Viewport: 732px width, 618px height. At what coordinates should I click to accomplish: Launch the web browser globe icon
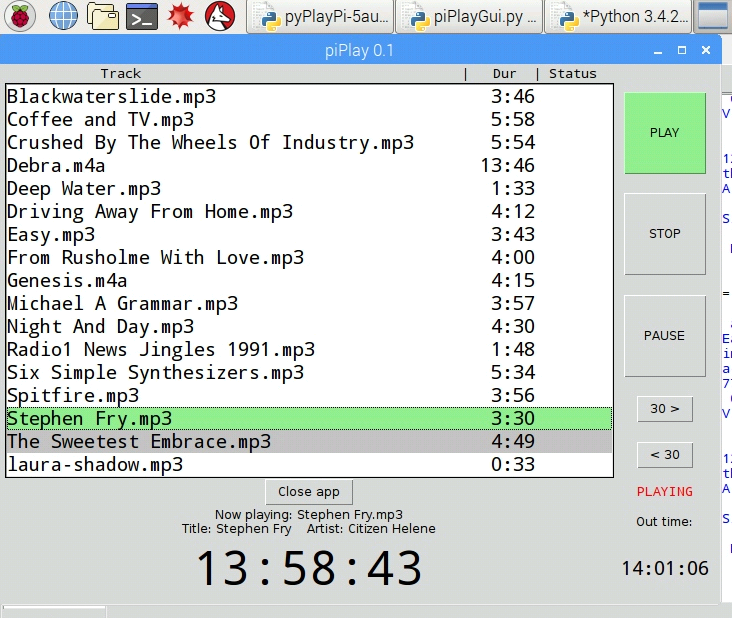pyautogui.click(x=63, y=15)
